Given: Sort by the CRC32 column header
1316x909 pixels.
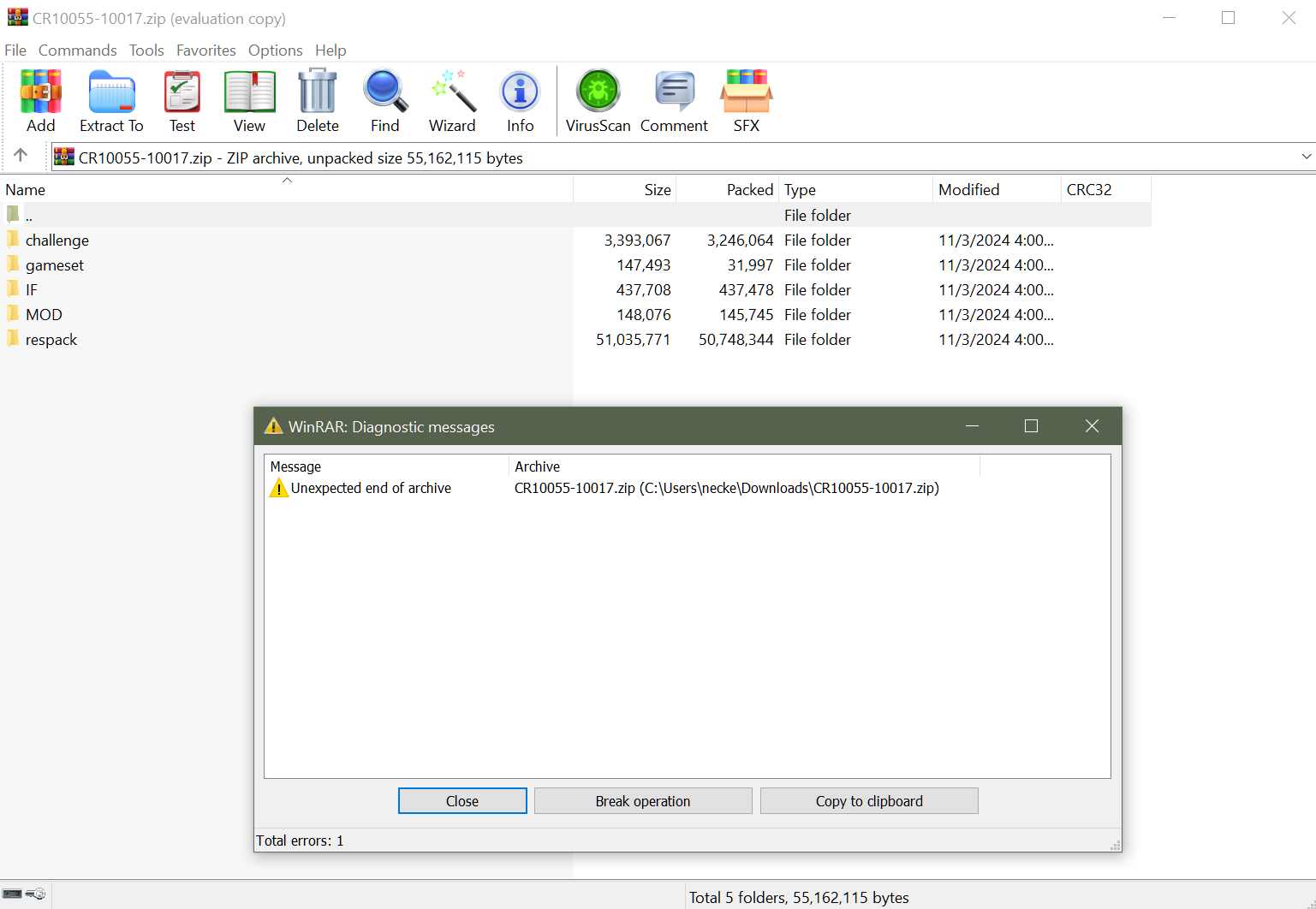Looking at the screenshot, I should click(1106, 189).
